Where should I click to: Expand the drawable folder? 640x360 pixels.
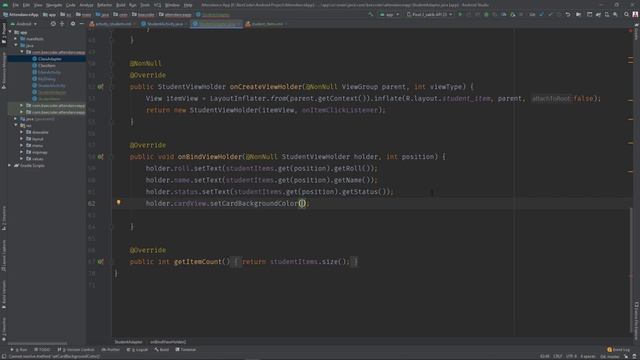[x=22, y=132]
